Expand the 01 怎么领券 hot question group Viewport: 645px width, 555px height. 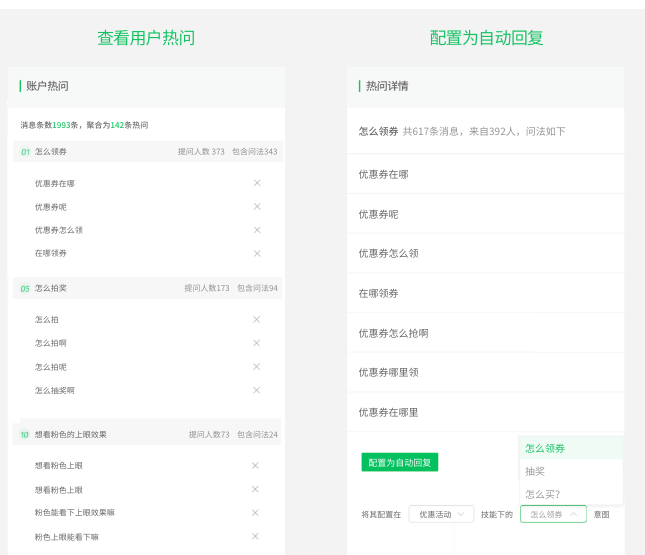(x=148, y=152)
